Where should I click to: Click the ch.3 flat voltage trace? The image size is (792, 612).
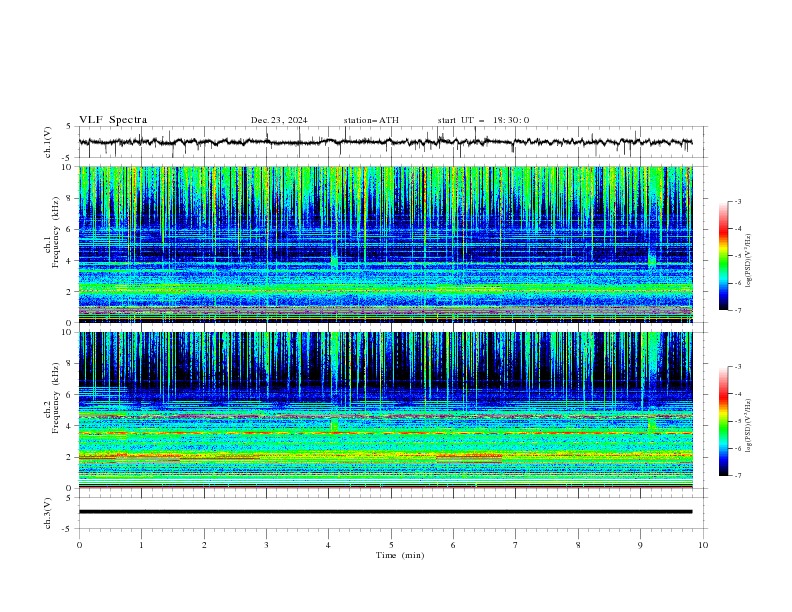coord(385,512)
